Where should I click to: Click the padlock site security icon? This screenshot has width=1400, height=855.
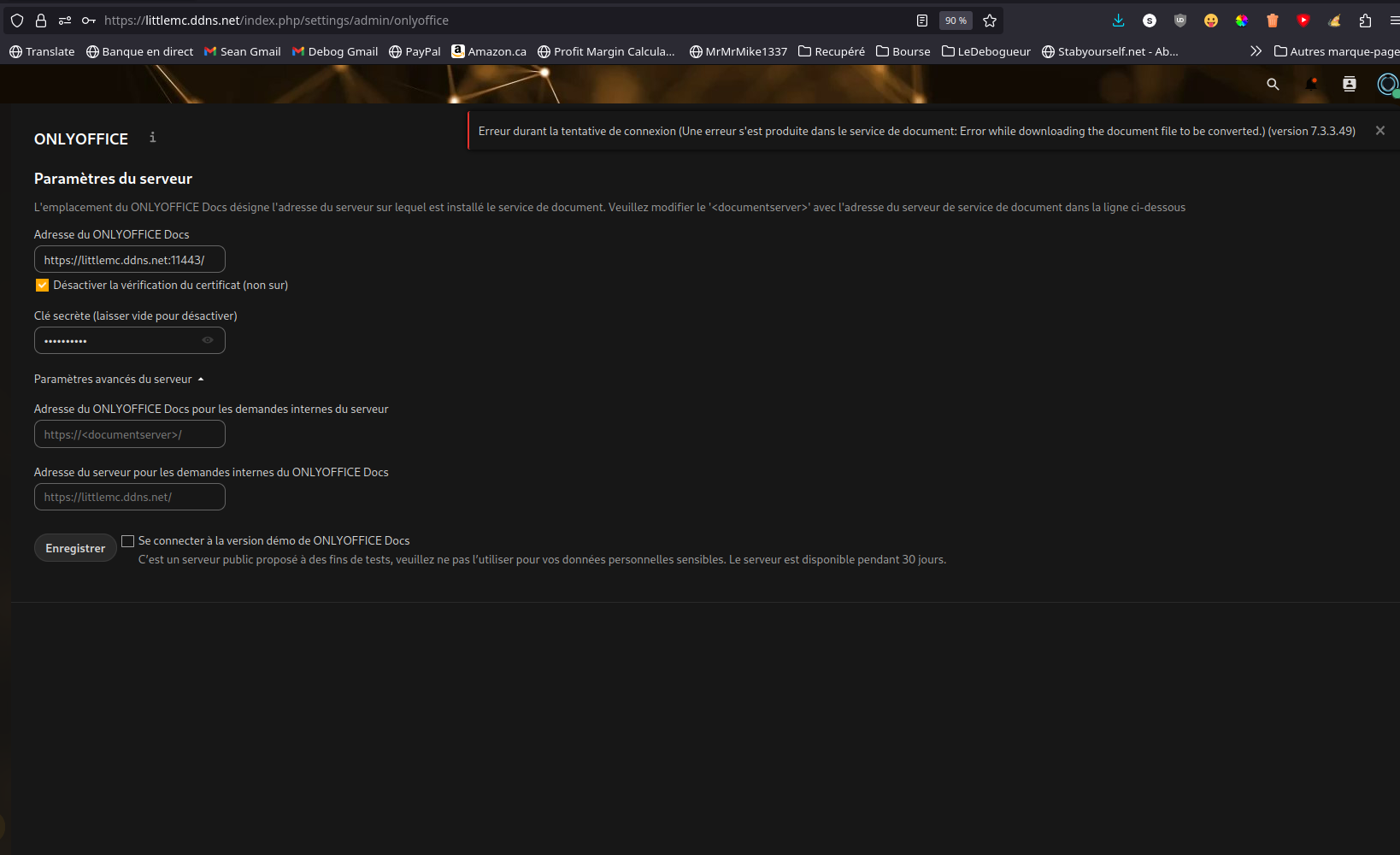(x=40, y=21)
